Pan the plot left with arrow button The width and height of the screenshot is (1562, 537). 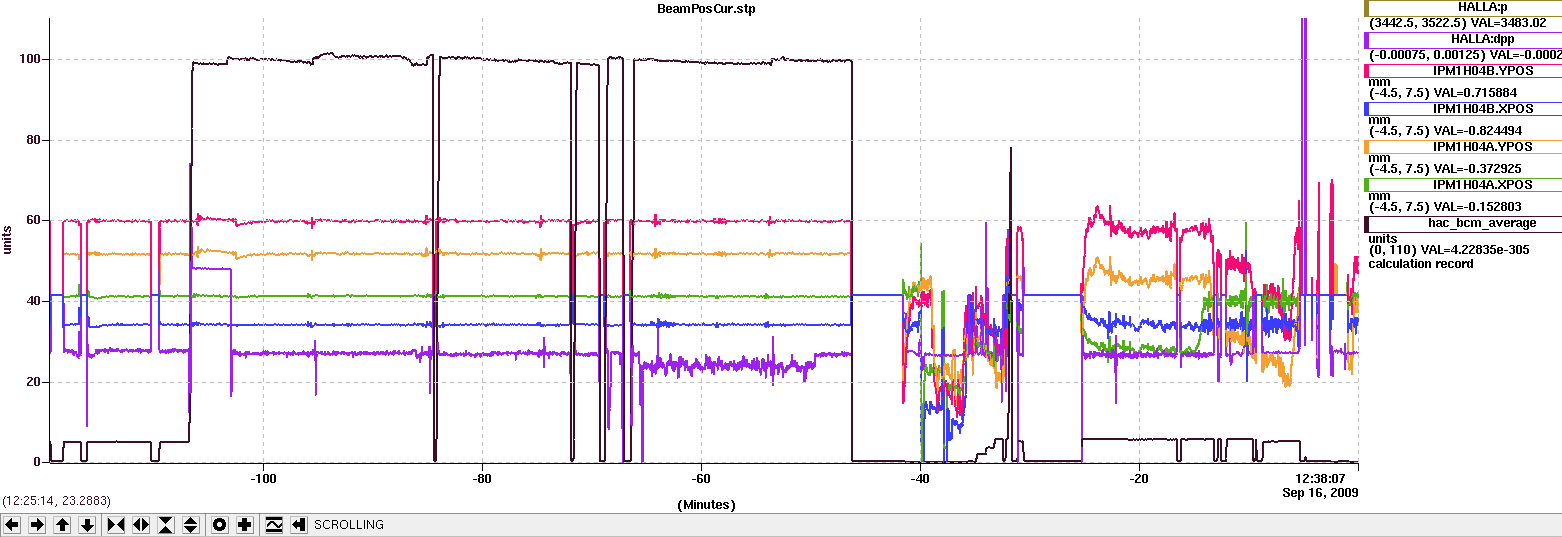(x=12, y=525)
